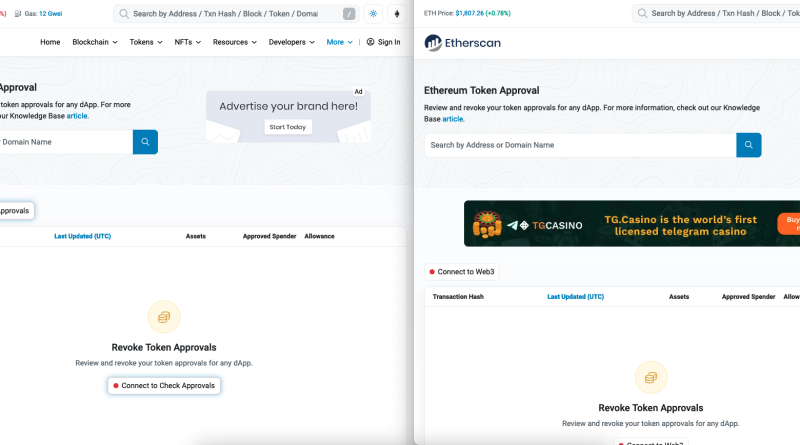Open Knowledge Base article link in left window
The height and width of the screenshot is (445, 800).
(77, 116)
